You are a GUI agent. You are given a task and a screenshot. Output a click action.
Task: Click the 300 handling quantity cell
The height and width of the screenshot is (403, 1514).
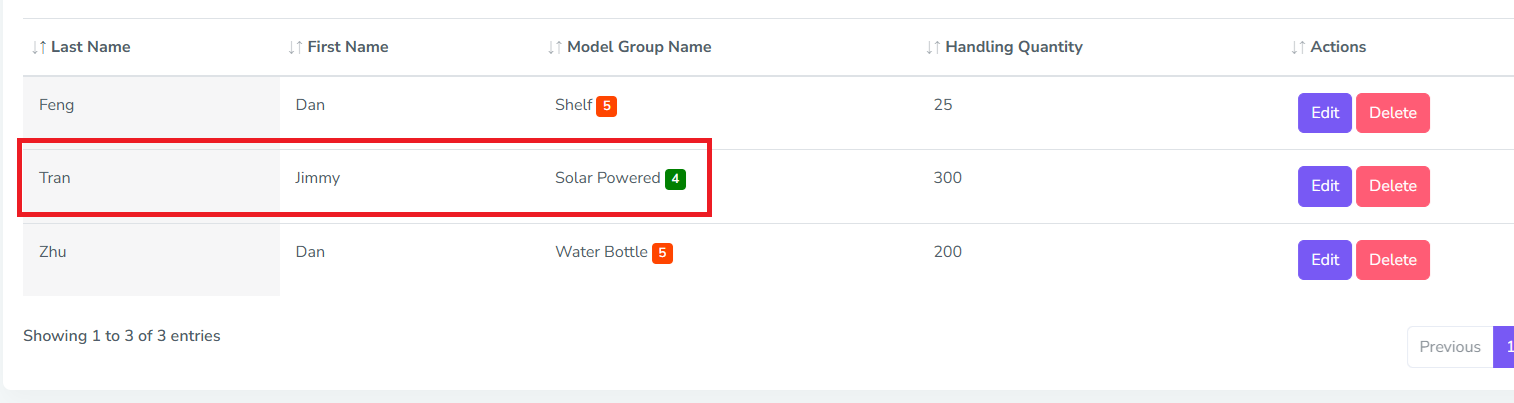click(947, 178)
